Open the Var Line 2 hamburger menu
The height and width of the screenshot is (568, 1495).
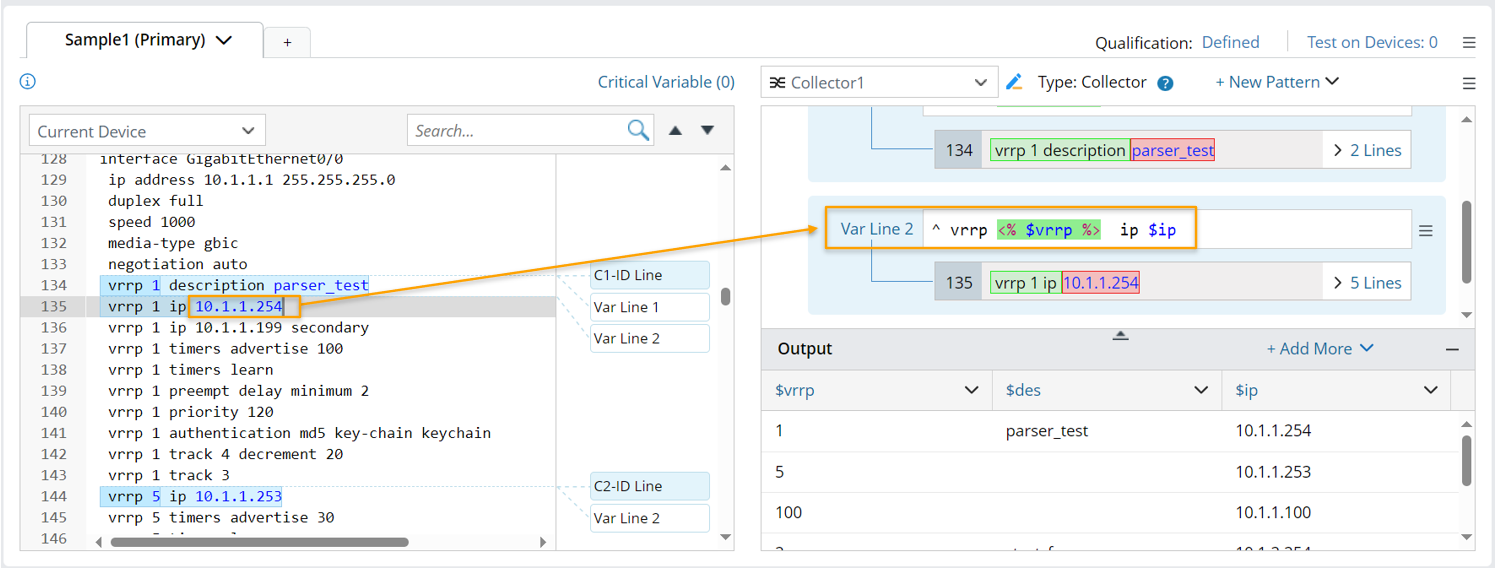[x=1426, y=230]
